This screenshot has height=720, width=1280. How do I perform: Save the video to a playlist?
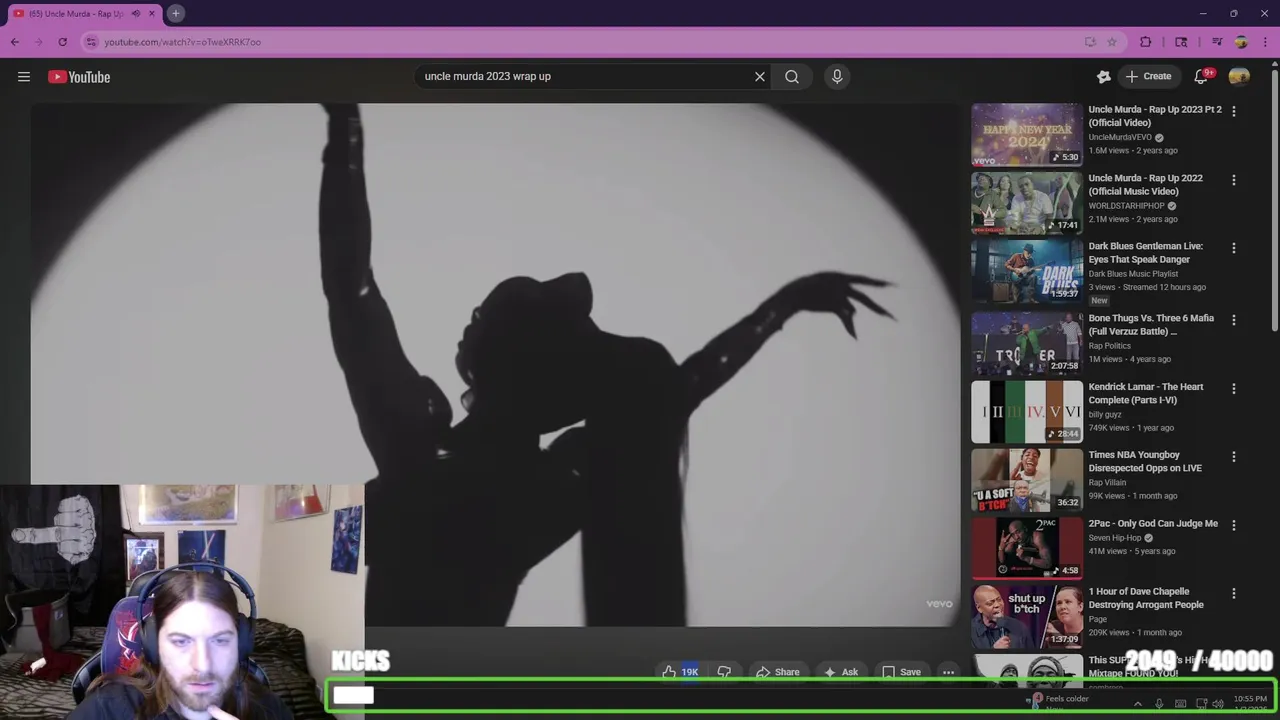(x=900, y=672)
